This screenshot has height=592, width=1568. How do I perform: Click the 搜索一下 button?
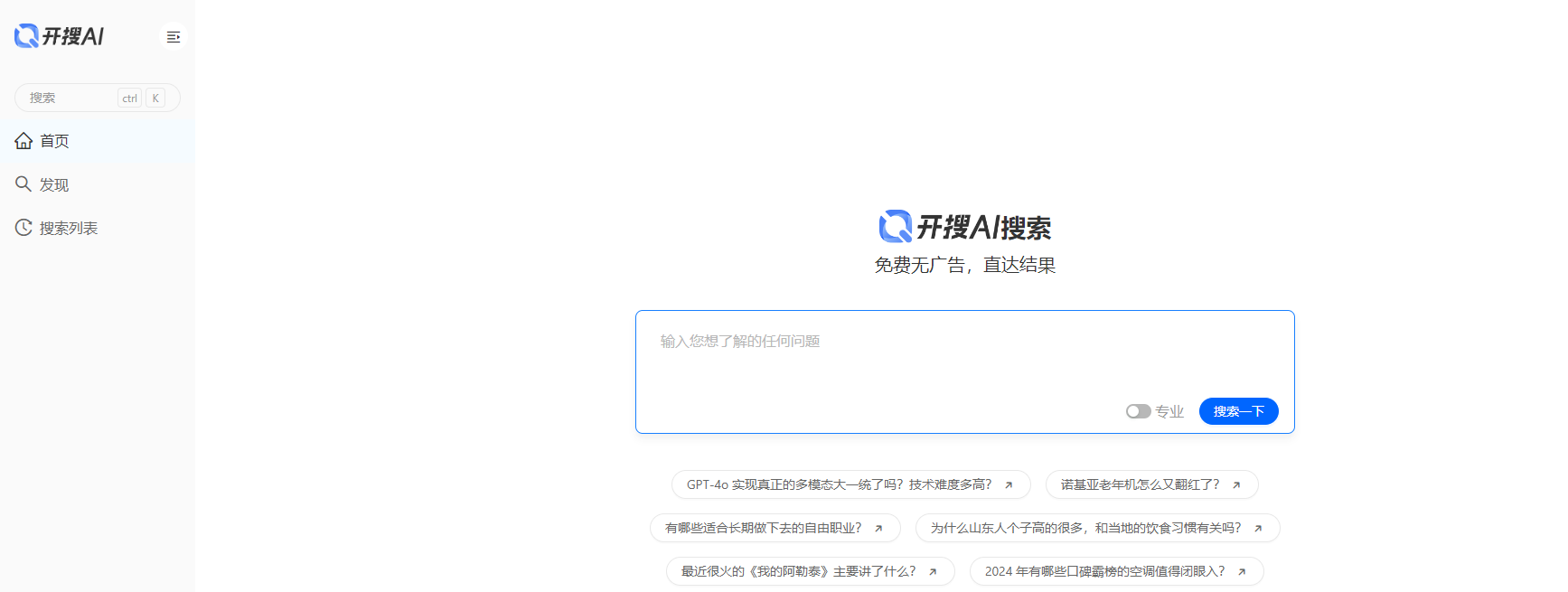1239,411
